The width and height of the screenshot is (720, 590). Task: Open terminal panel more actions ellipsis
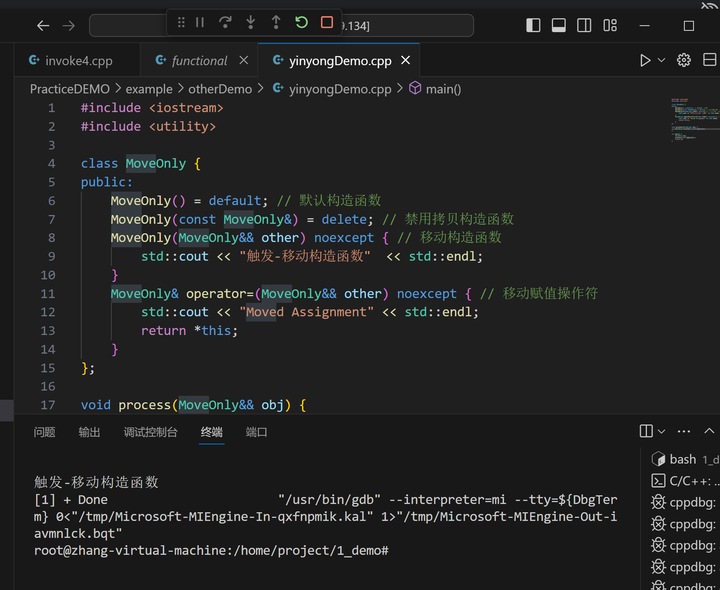684,431
